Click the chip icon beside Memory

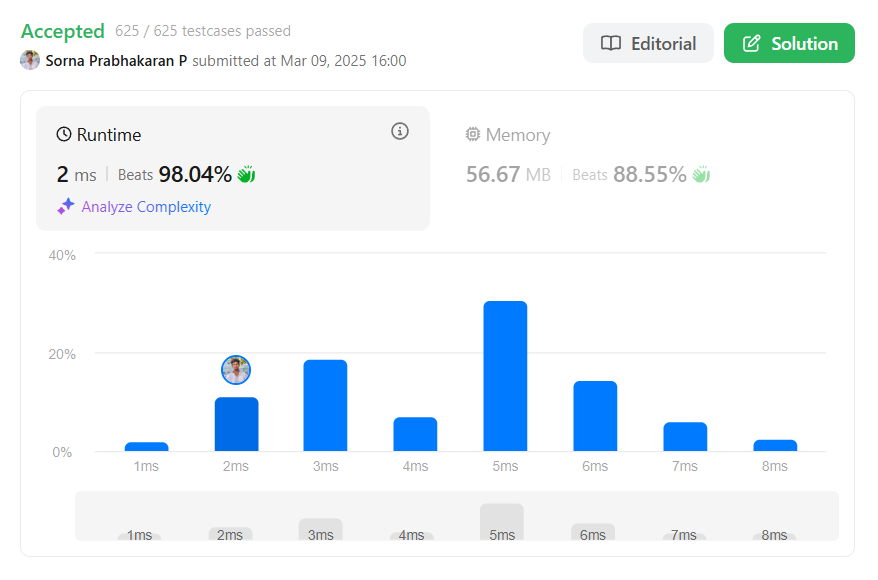[x=473, y=135]
